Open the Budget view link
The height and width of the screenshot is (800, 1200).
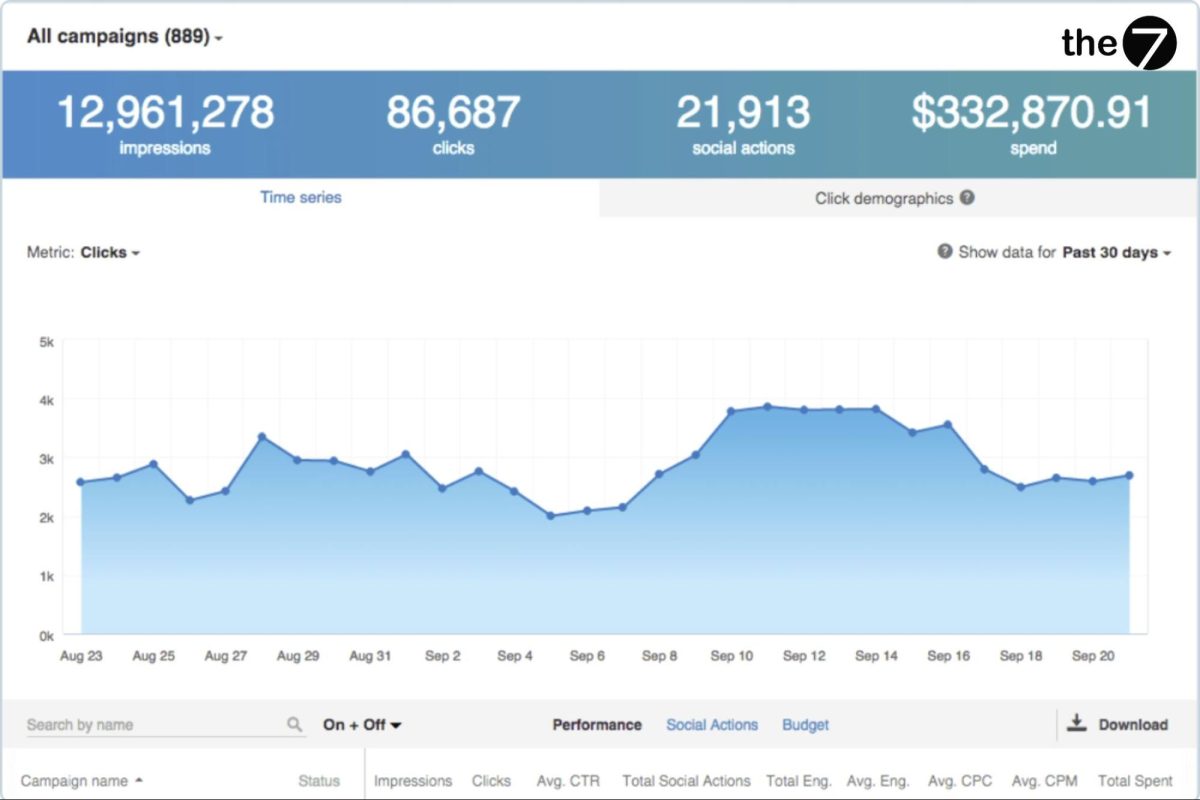805,725
